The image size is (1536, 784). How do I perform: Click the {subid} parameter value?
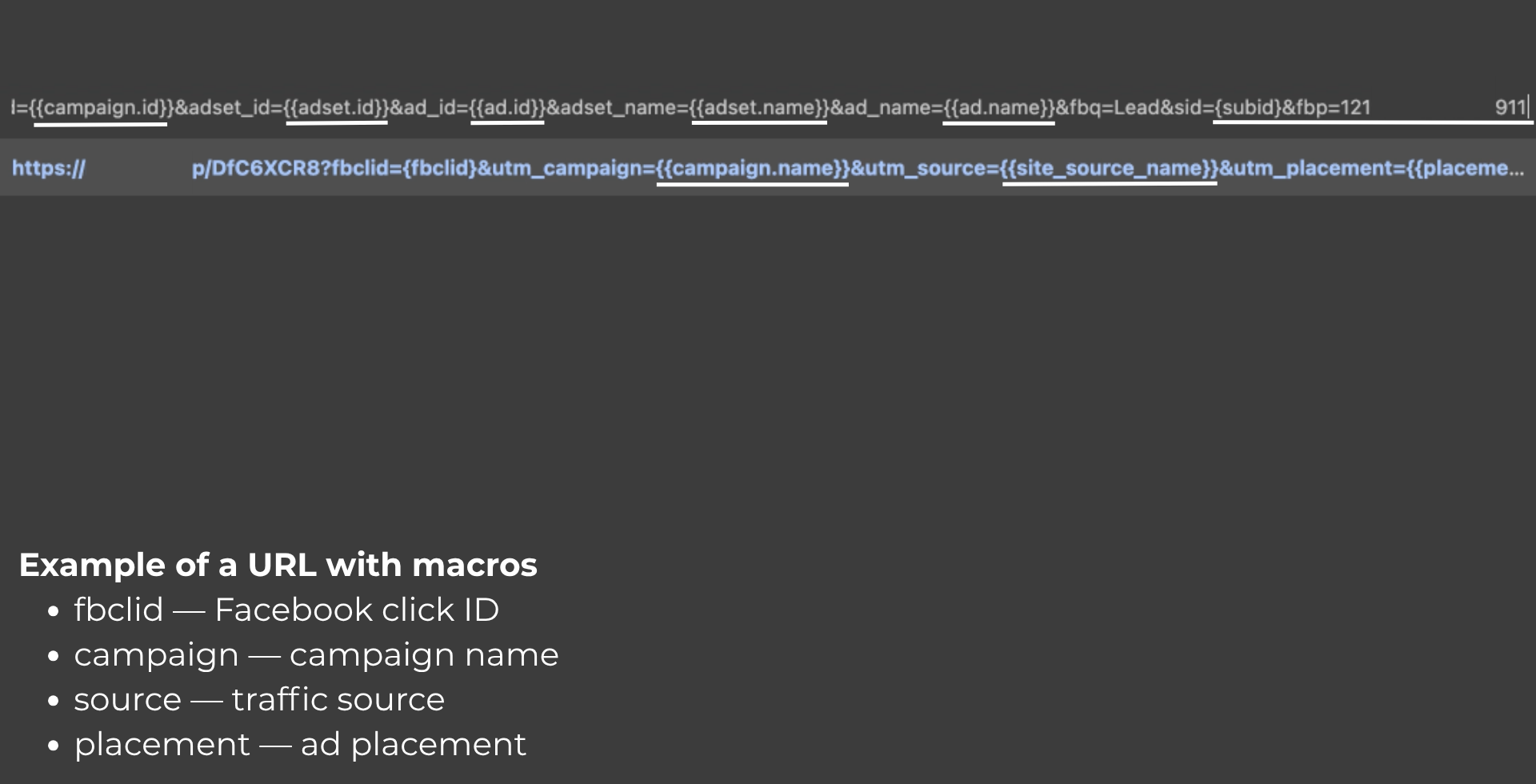[1248, 106]
